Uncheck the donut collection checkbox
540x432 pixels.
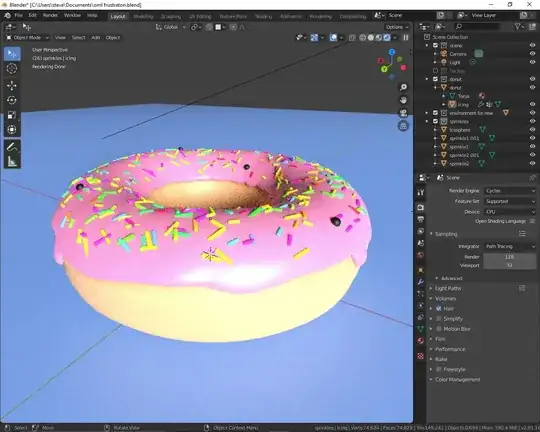coord(435,79)
